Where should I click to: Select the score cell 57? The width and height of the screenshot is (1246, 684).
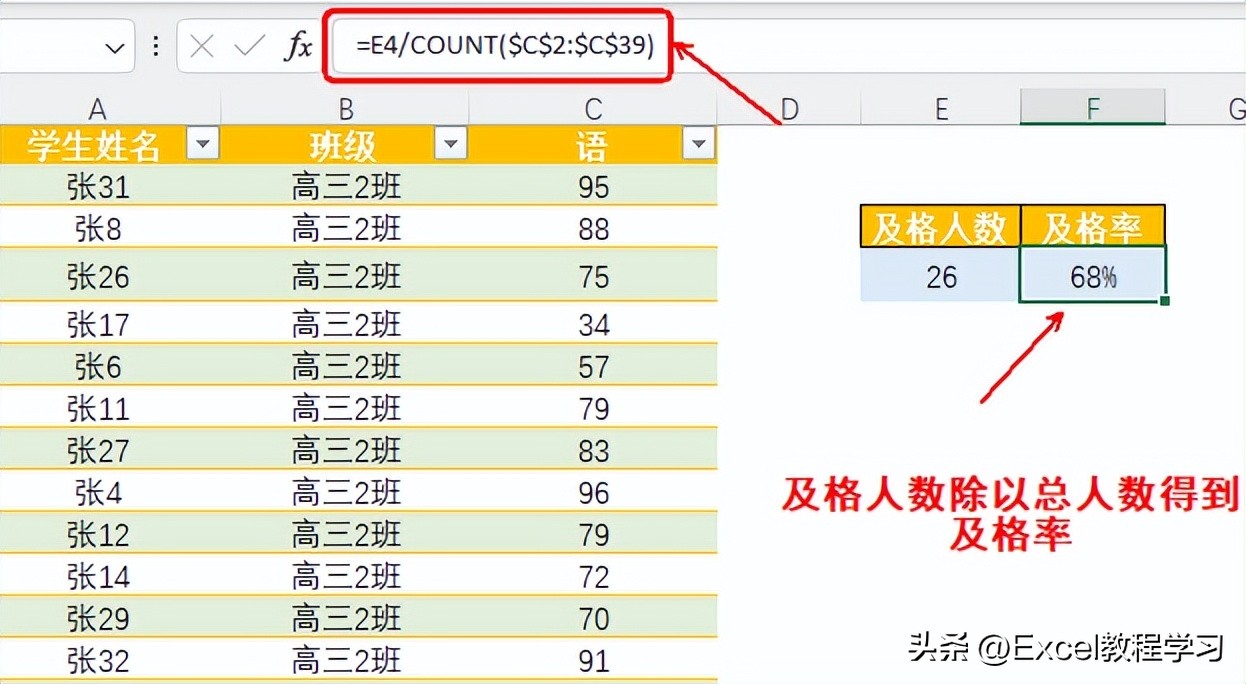point(594,366)
